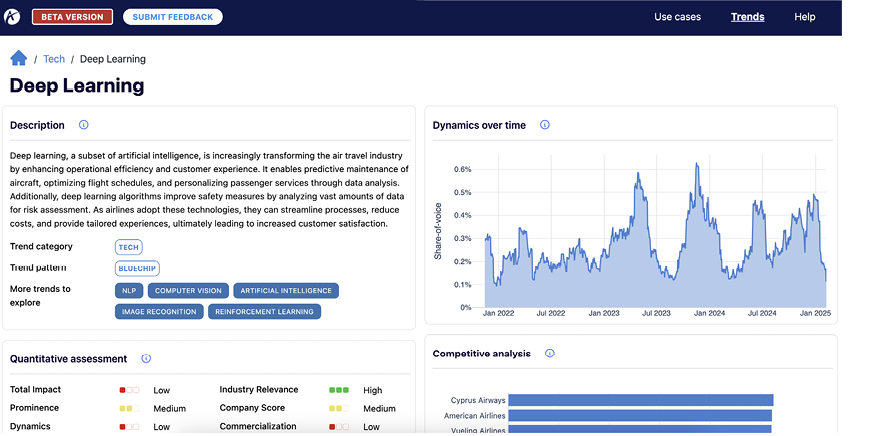Click the More trends to explore label
Viewport: 881px width, 436px height.
40,296
